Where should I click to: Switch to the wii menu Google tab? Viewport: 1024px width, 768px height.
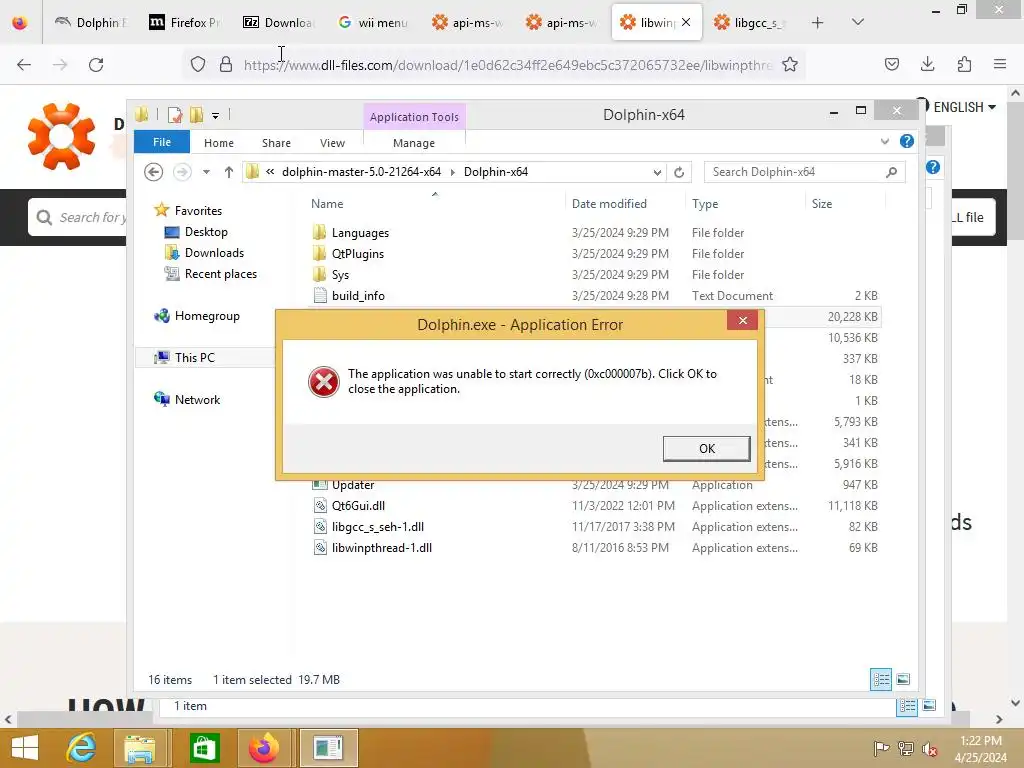click(x=373, y=22)
